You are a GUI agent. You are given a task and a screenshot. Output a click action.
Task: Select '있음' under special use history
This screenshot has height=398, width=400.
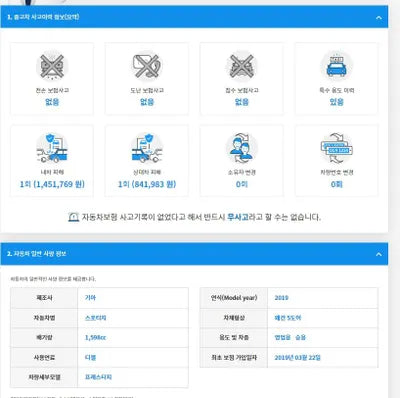[x=337, y=102]
